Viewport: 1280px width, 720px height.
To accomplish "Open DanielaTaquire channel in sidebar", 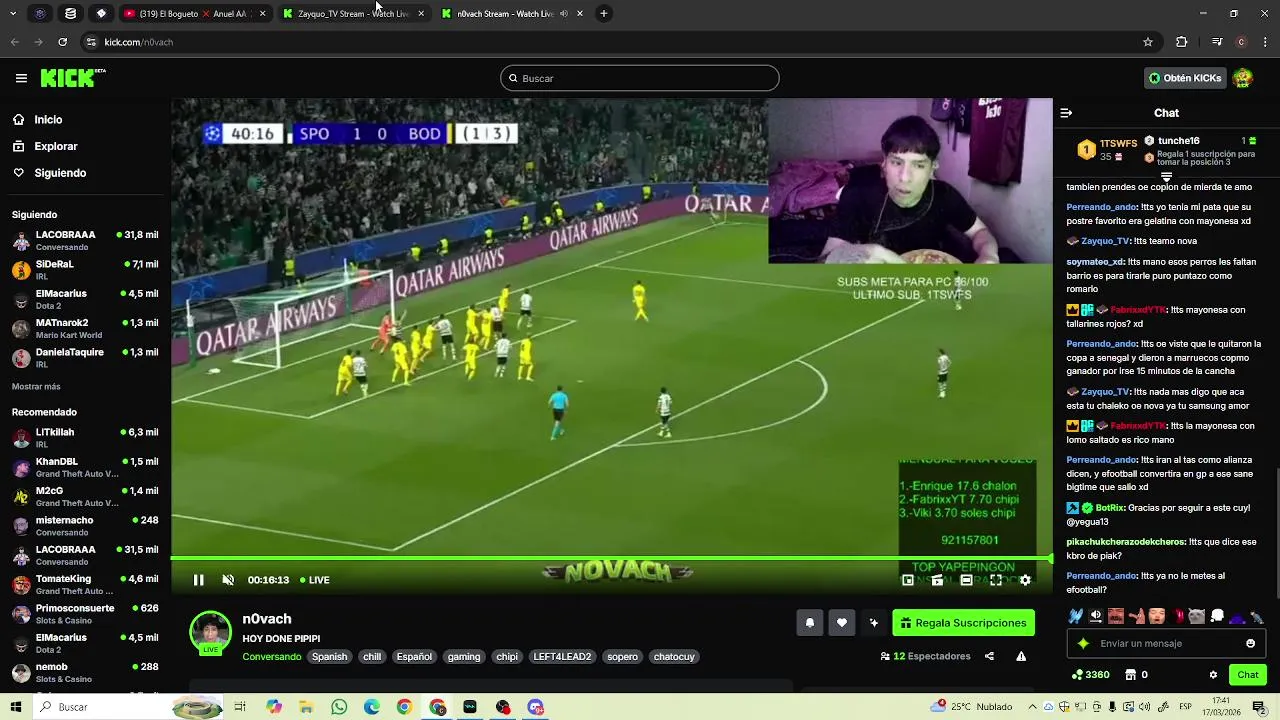I will pos(85,358).
